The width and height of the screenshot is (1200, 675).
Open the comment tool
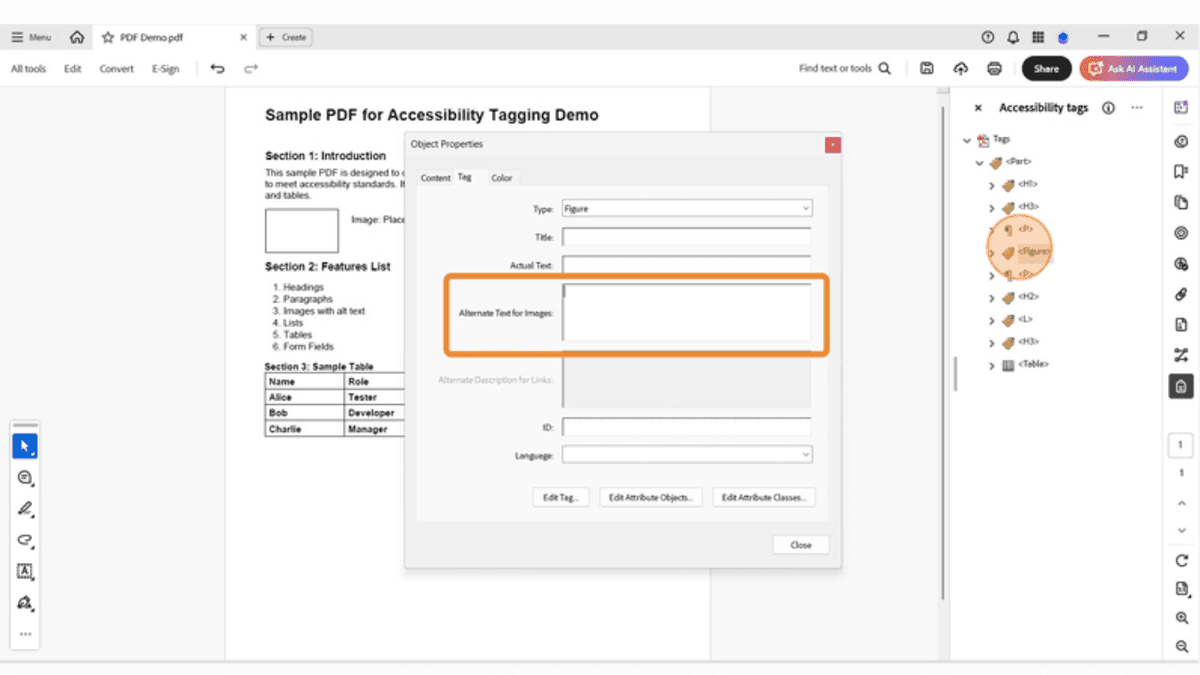[24, 478]
